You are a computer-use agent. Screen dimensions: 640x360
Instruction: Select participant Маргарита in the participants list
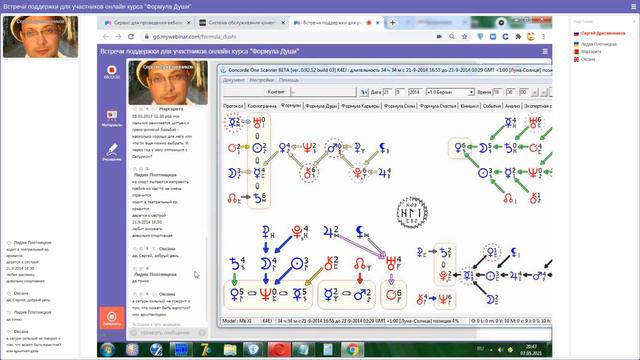click(x=588, y=52)
